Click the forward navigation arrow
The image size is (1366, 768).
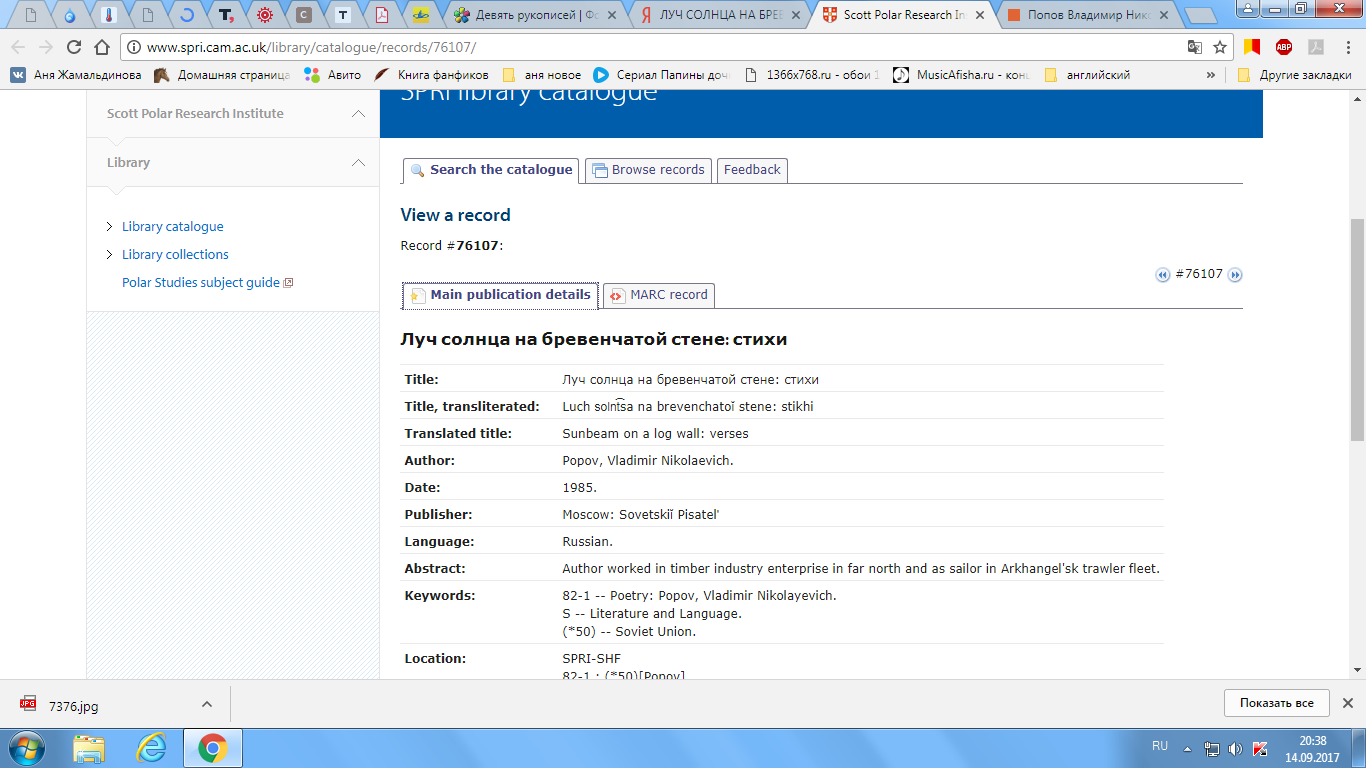(x=46, y=47)
